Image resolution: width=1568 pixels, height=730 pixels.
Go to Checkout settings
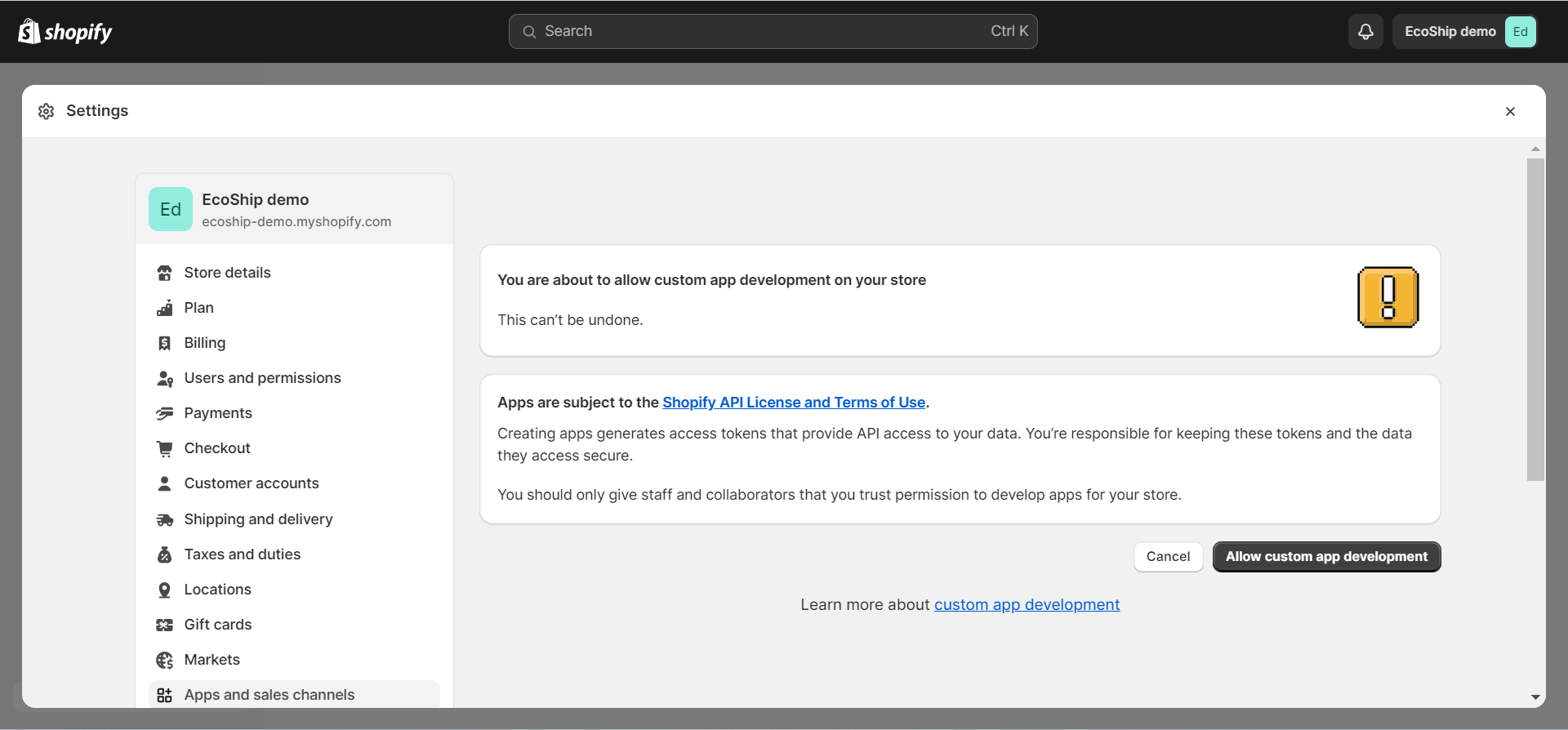[x=294, y=448]
